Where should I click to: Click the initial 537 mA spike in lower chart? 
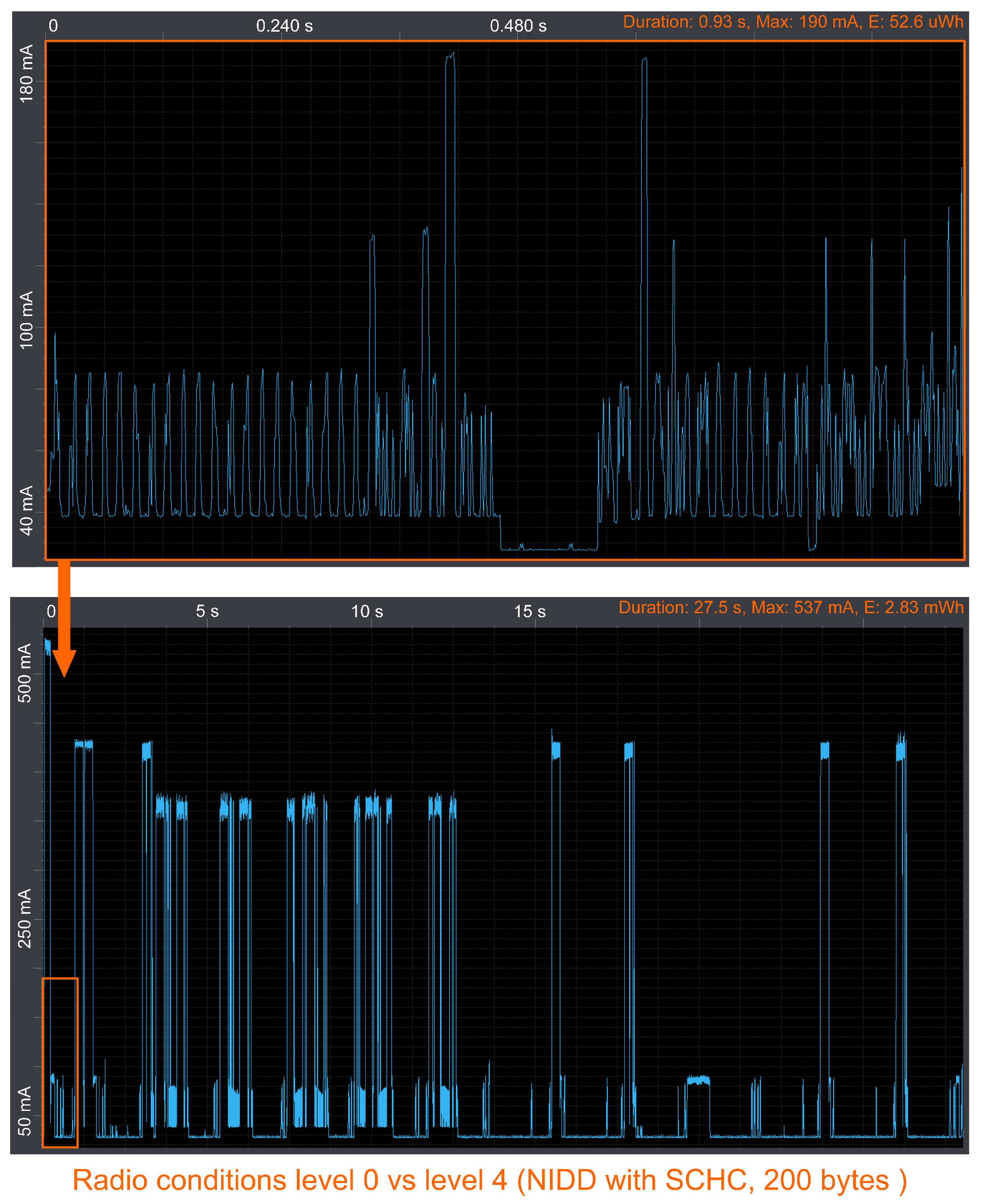click(47, 646)
